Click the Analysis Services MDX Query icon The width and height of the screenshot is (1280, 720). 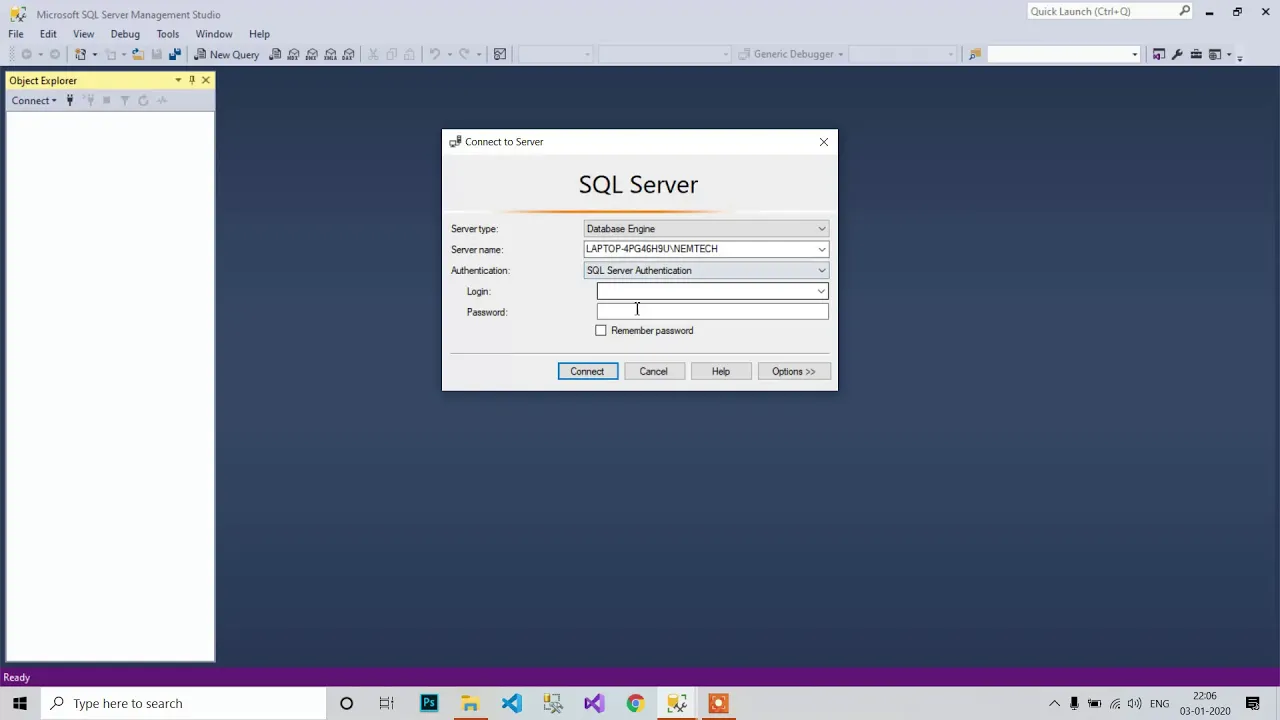294,54
